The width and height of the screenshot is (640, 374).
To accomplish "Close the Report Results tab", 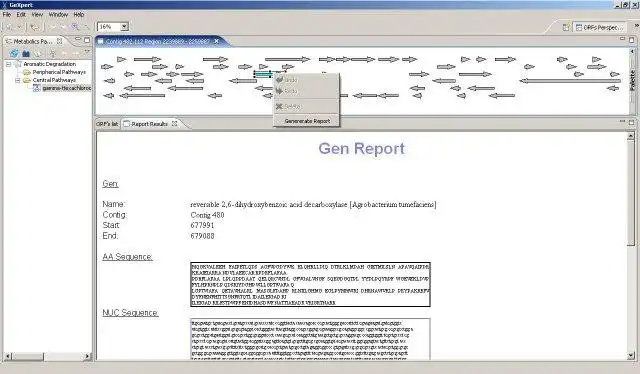I will tap(175, 123).
